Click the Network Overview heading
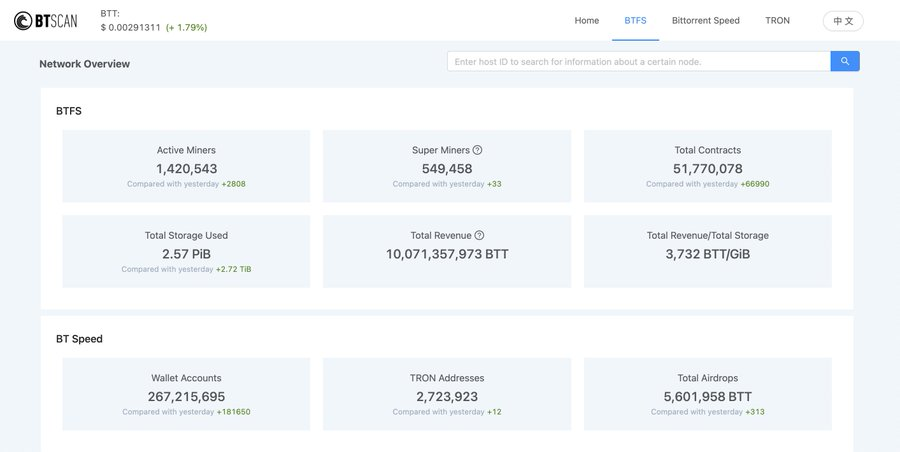This screenshot has width=900, height=452. click(x=84, y=64)
